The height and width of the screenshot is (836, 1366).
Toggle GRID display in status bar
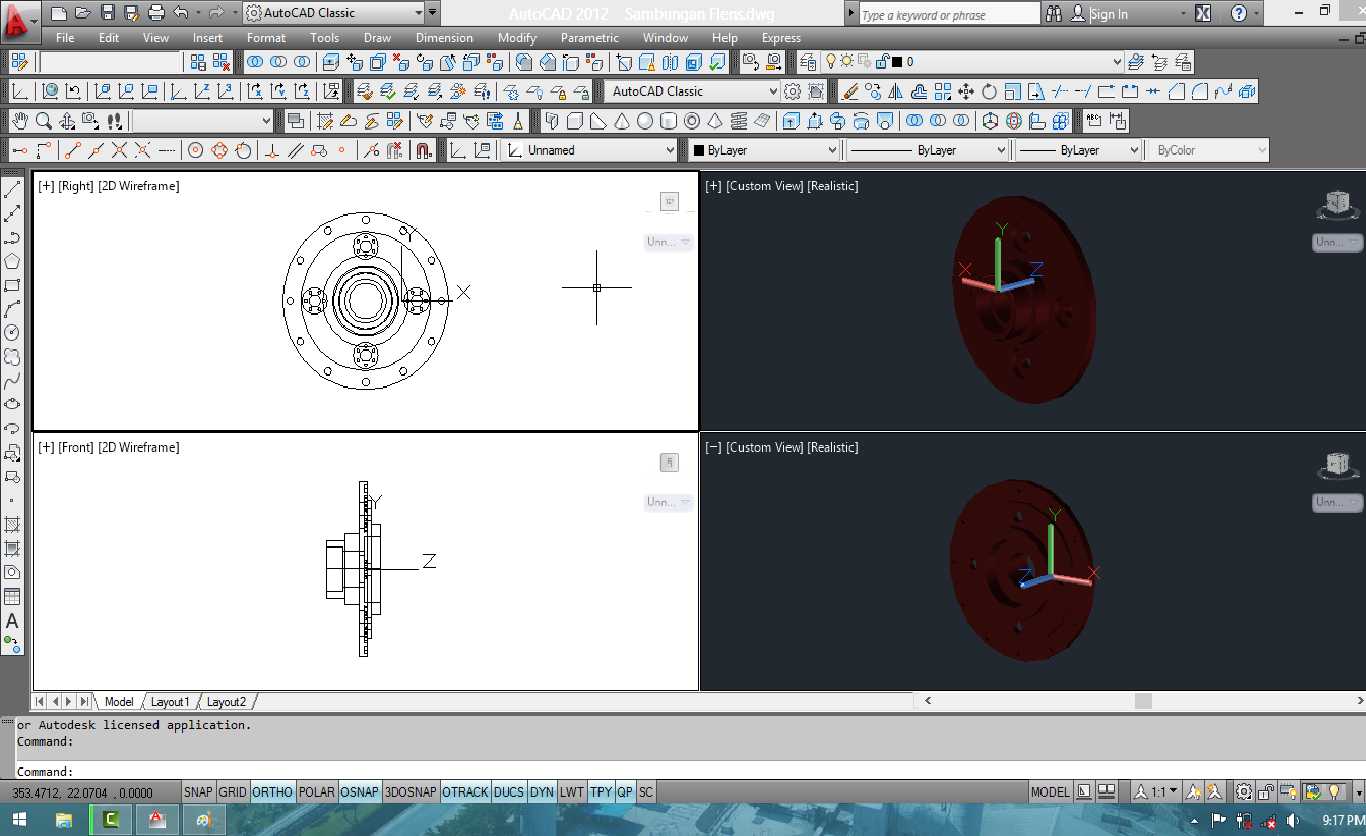[x=232, y=792]
